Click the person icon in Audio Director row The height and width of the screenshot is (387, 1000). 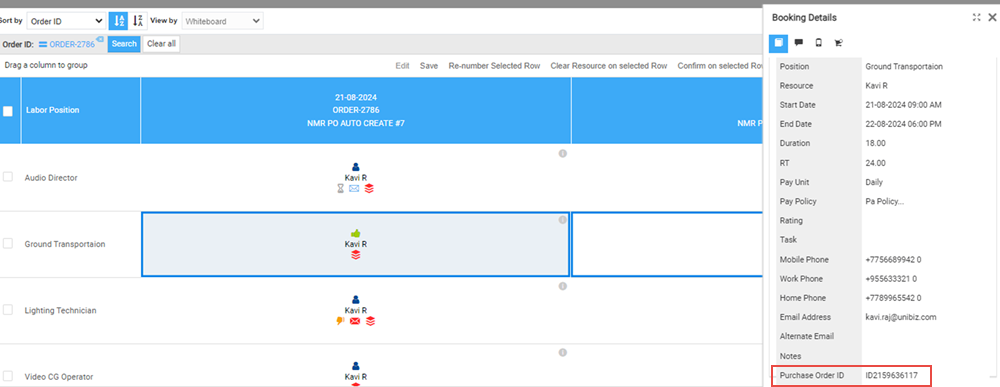click(x=356, y=167)
